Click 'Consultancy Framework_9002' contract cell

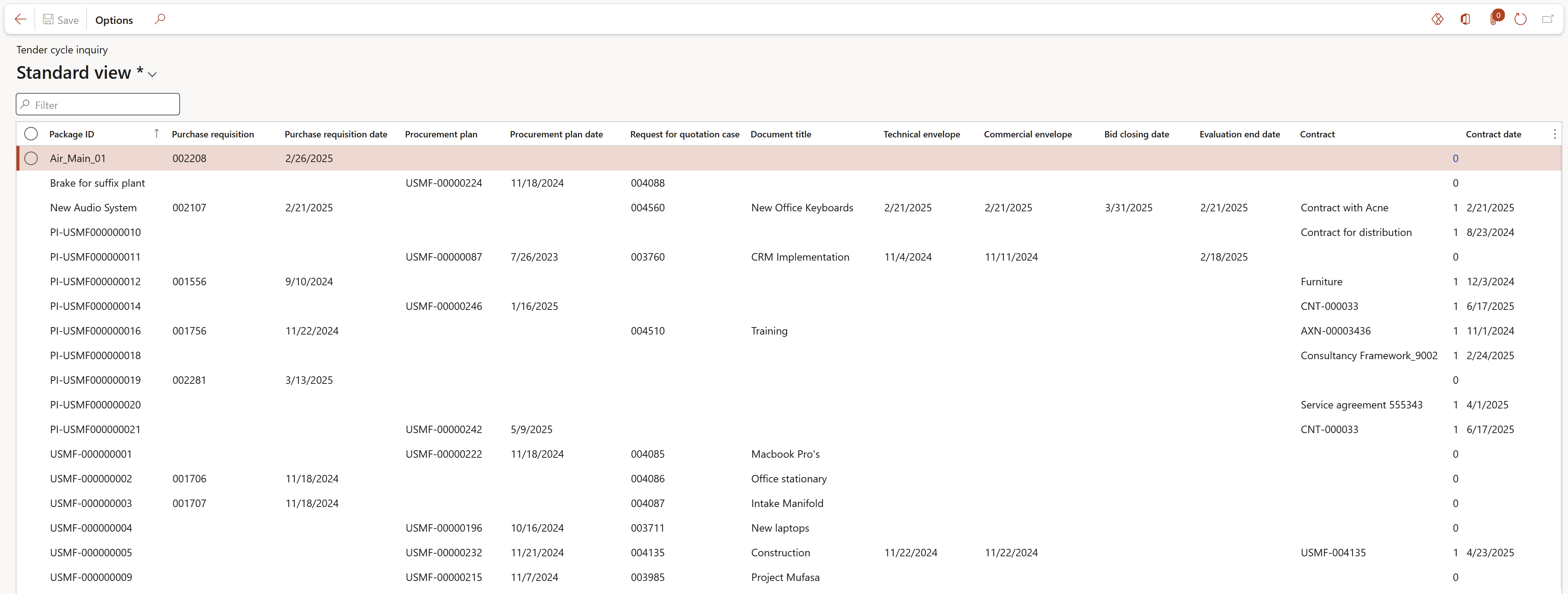pos(1368,355)
